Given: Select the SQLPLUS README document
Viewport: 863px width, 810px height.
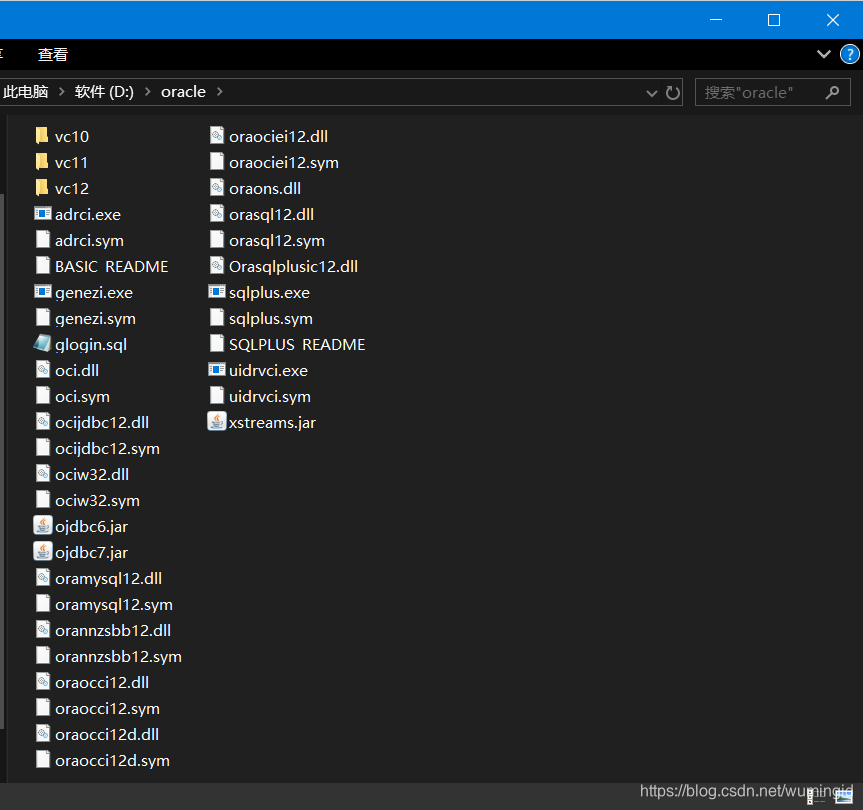Looking at the screenshot, I should coord(297,344).
